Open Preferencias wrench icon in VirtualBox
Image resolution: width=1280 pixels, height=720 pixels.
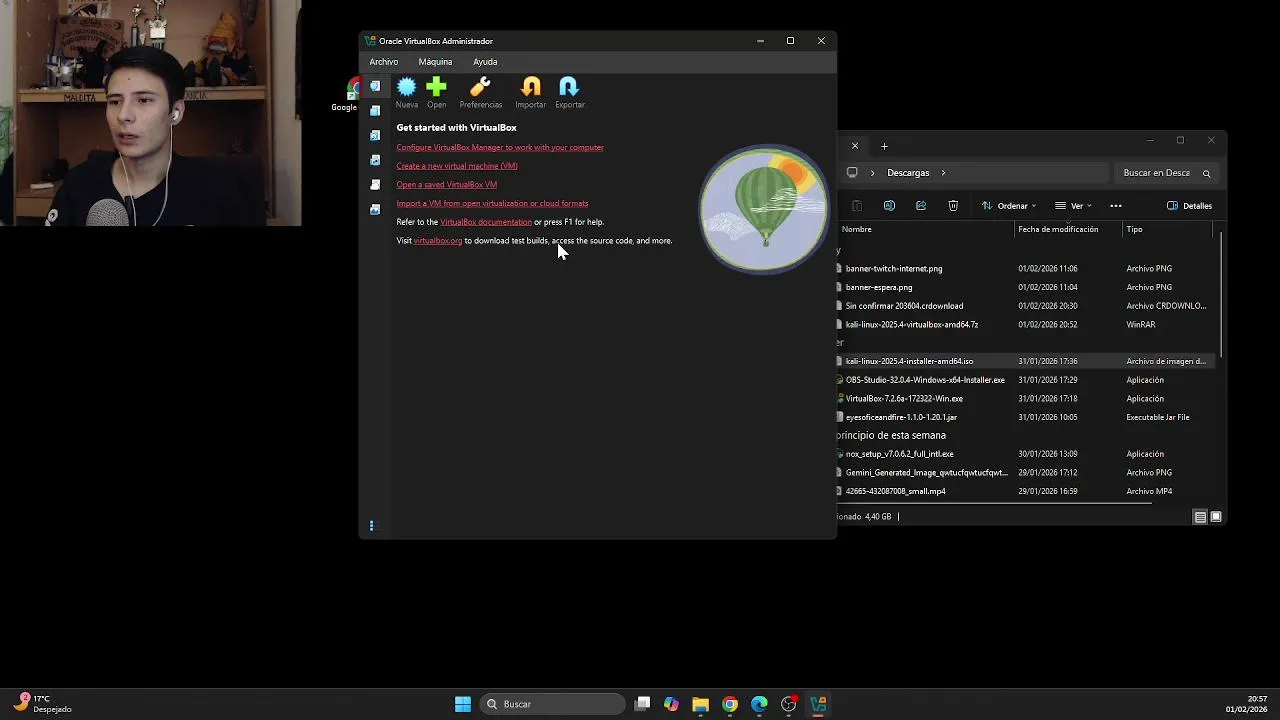(x=480, y=88)
